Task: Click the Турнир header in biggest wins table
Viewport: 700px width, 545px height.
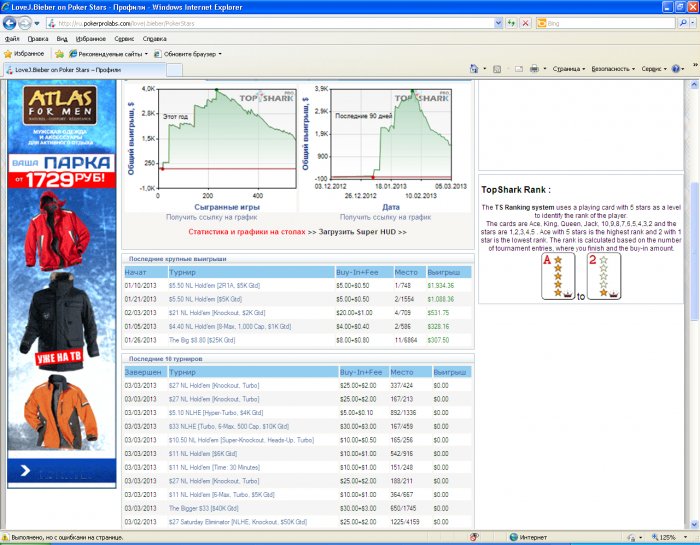Action: (x=251, y=272)
